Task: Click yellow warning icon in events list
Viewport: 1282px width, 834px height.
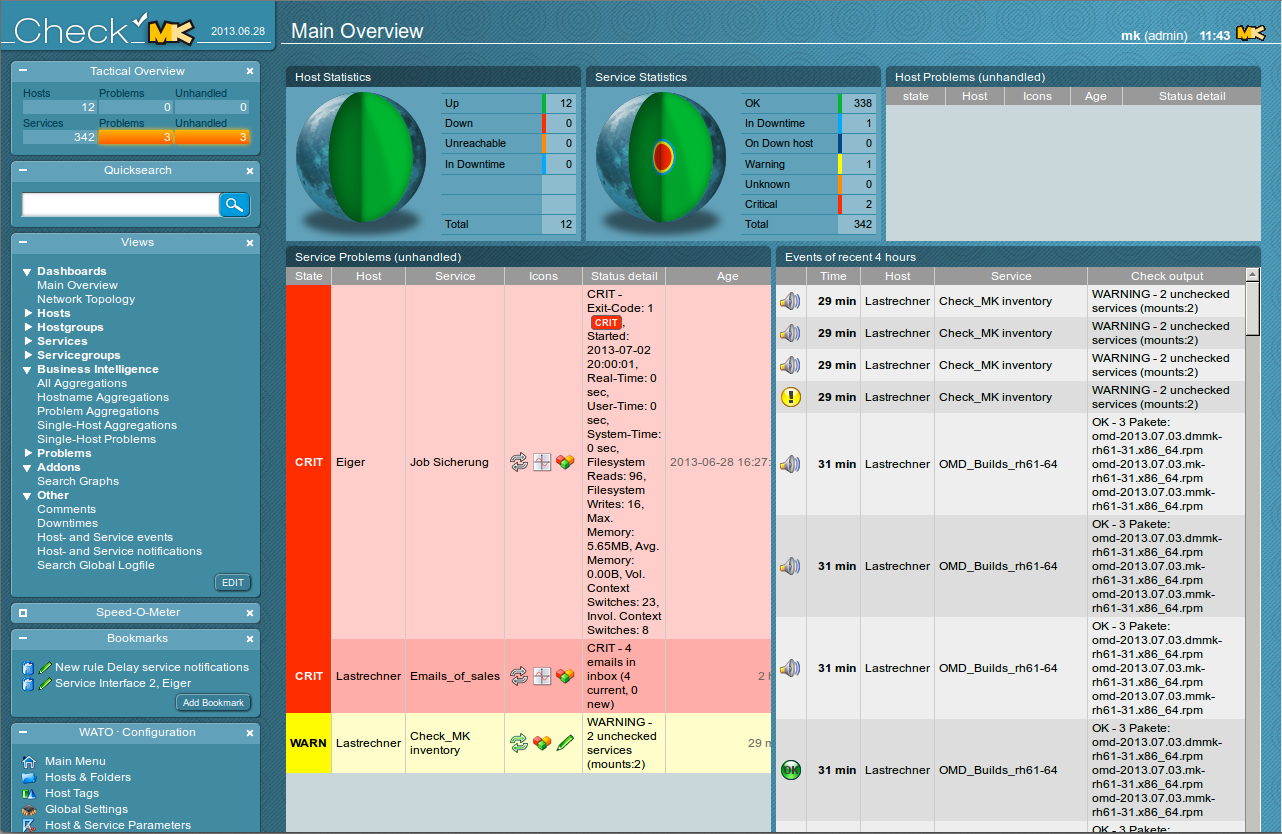Action: click(x=791, y=397)
